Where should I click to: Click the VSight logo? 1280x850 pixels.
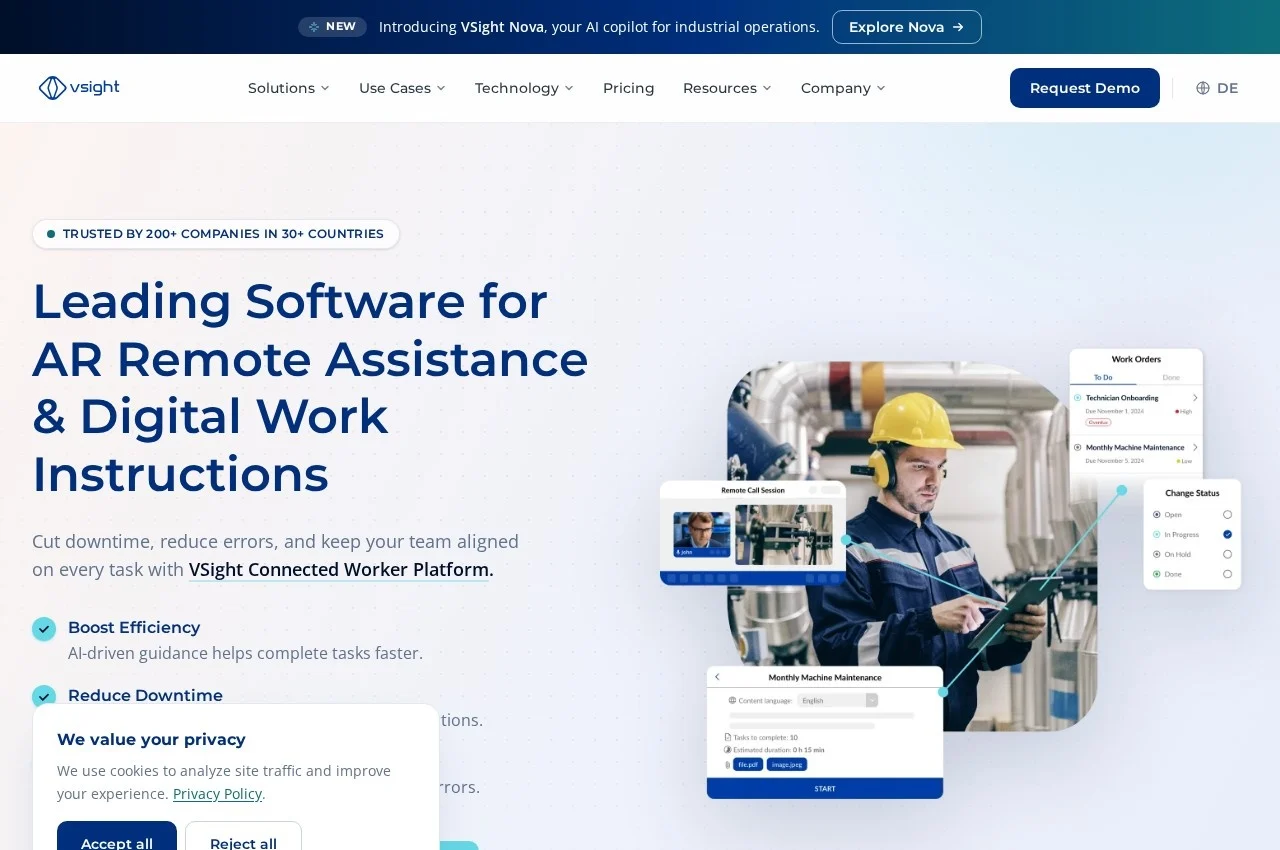pyautogui.click(x=79, y=88)
